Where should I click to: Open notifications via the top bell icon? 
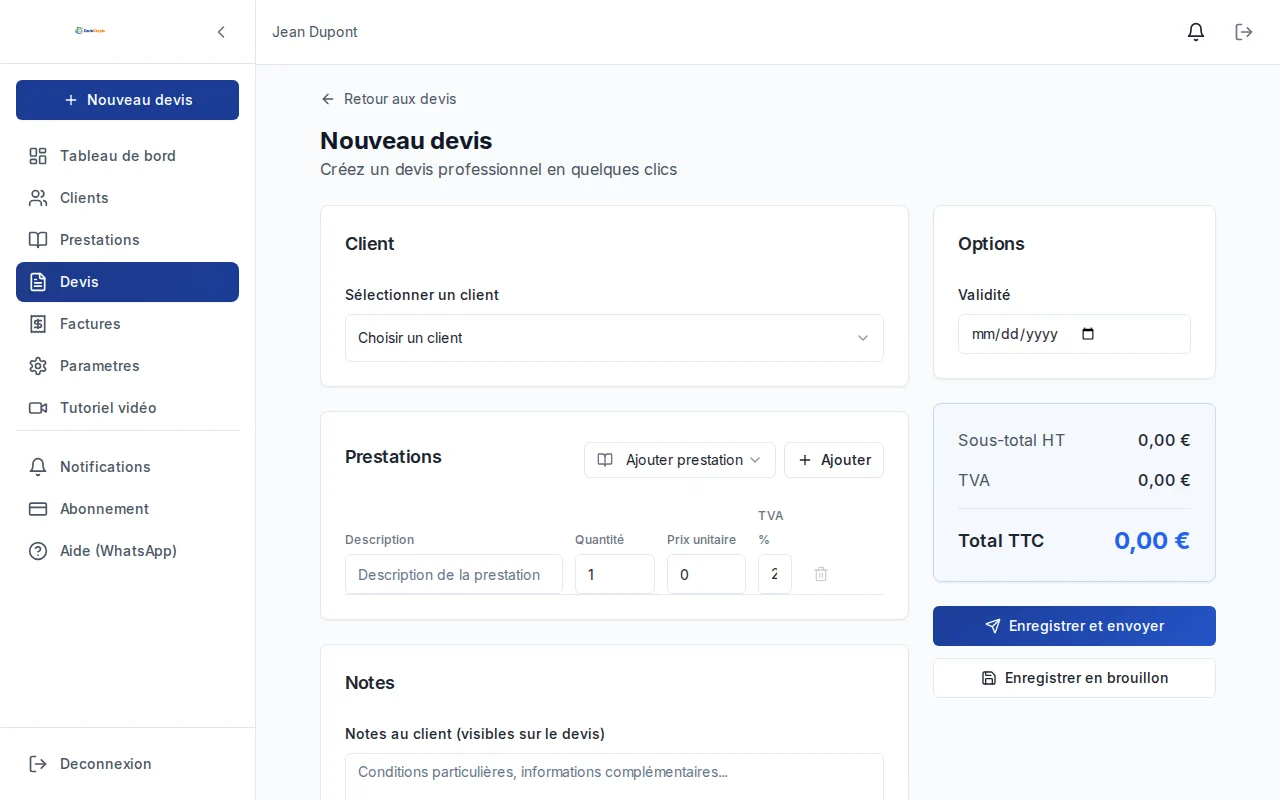(1196, 32)
